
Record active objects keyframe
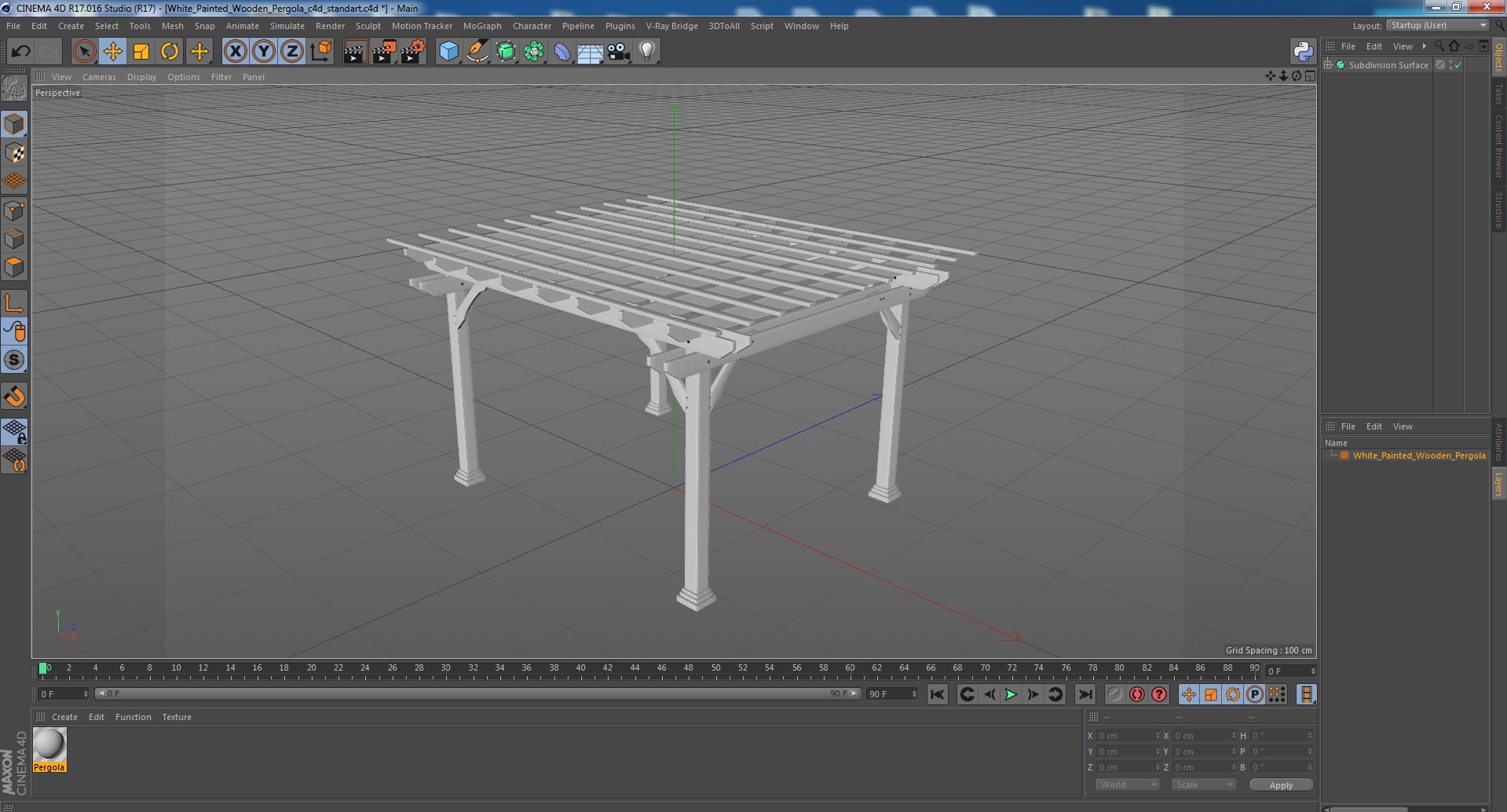click(x=1114, y=694)
